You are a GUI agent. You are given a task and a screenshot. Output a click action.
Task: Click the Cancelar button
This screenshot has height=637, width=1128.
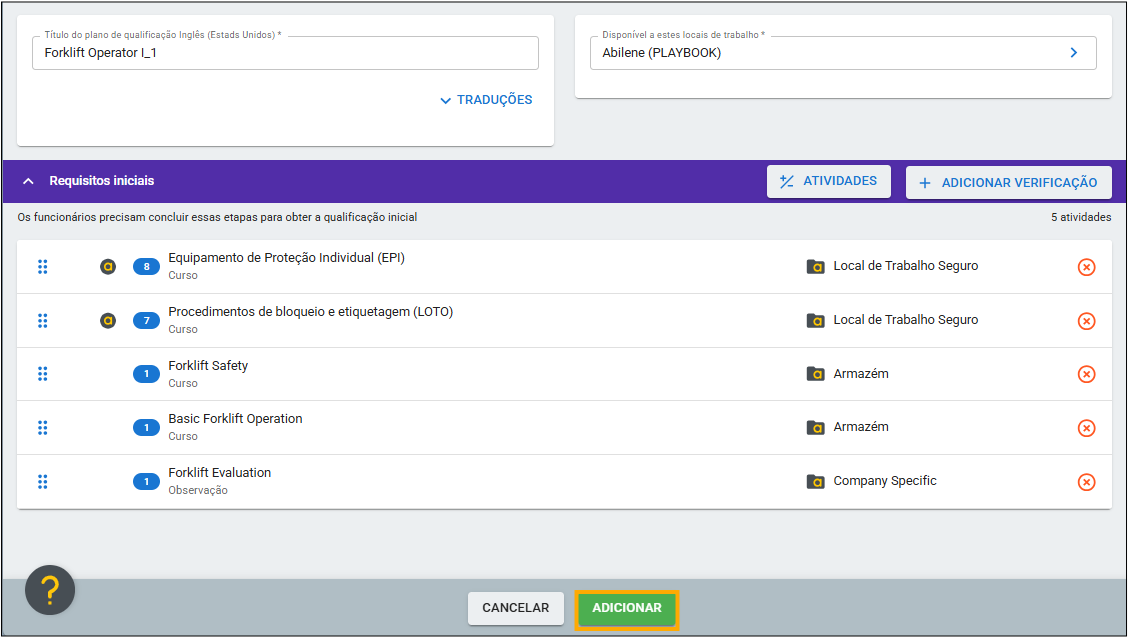(x=515, y=608)
